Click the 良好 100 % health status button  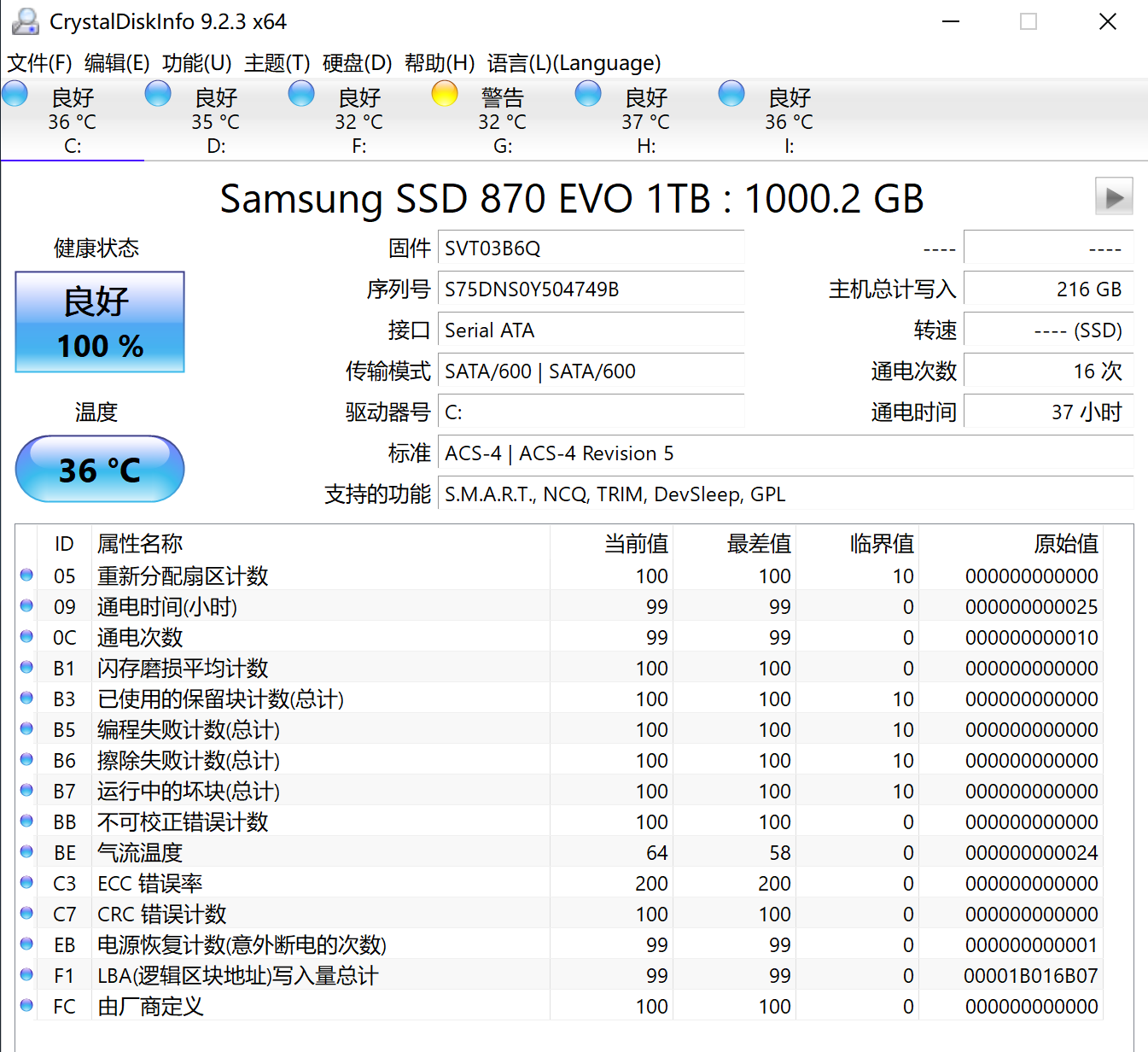coord(100,322)
